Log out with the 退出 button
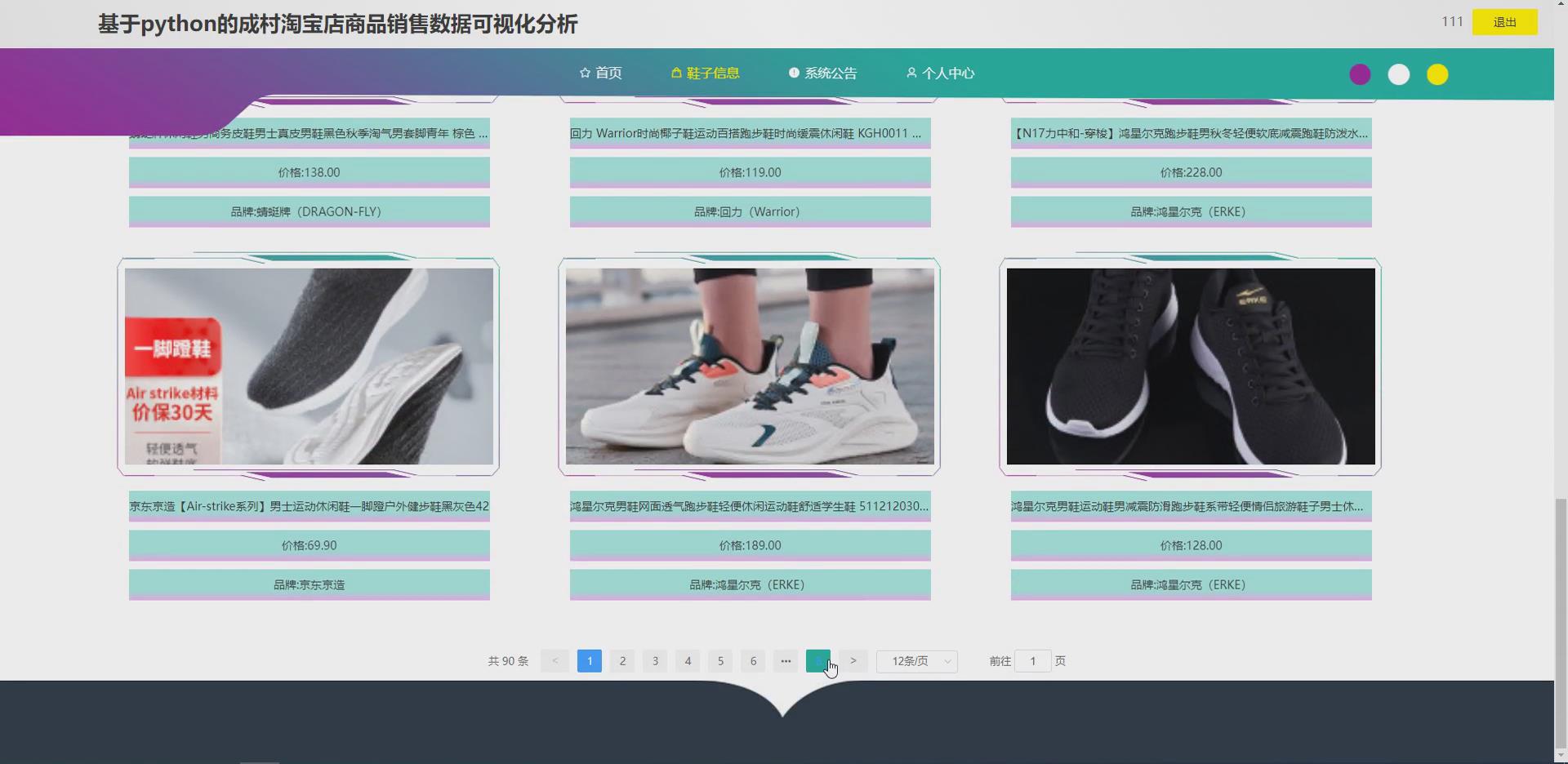 pos(1504,22)
